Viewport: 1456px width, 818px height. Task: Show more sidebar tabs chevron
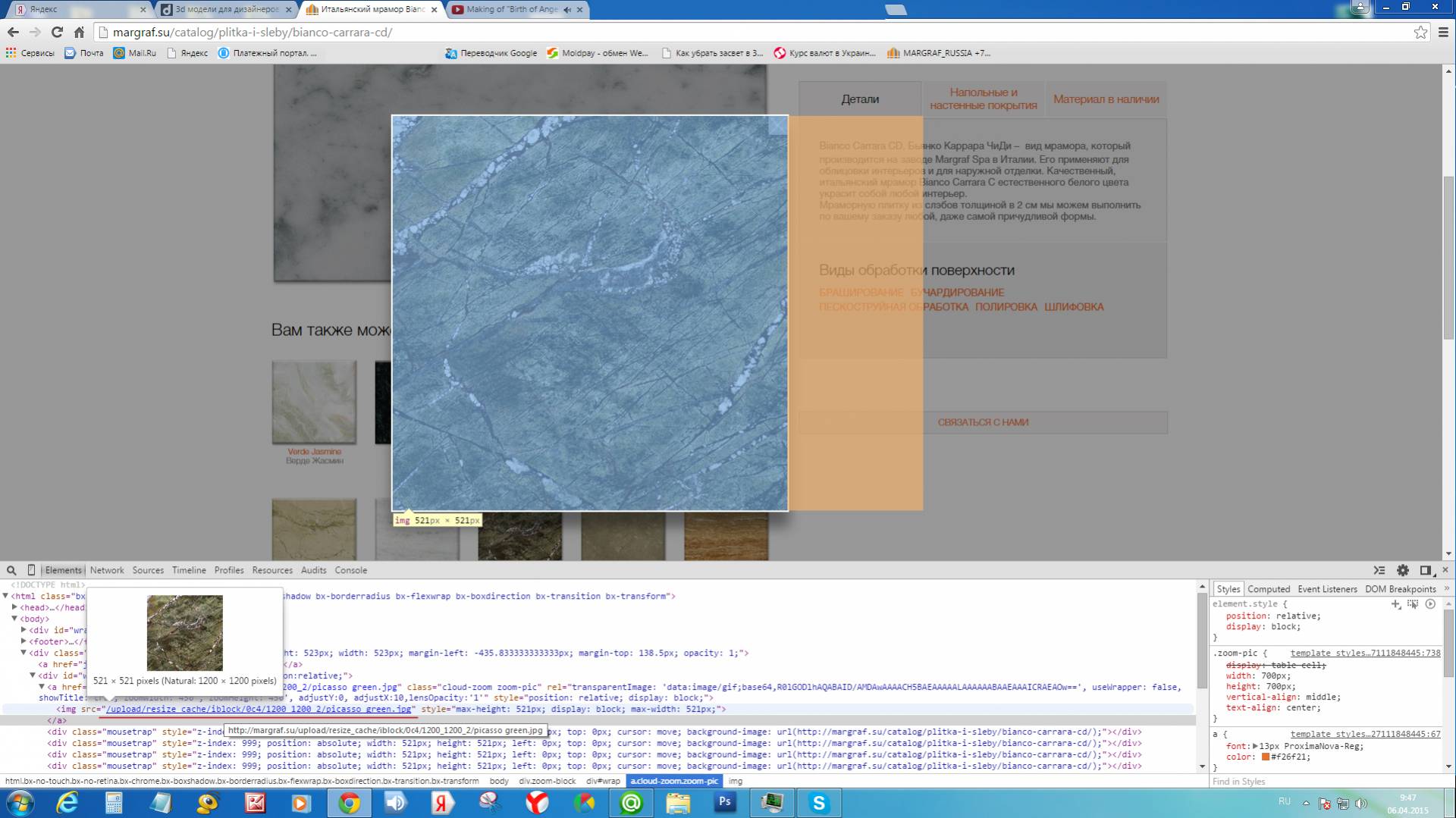(x=1447, y=588)
